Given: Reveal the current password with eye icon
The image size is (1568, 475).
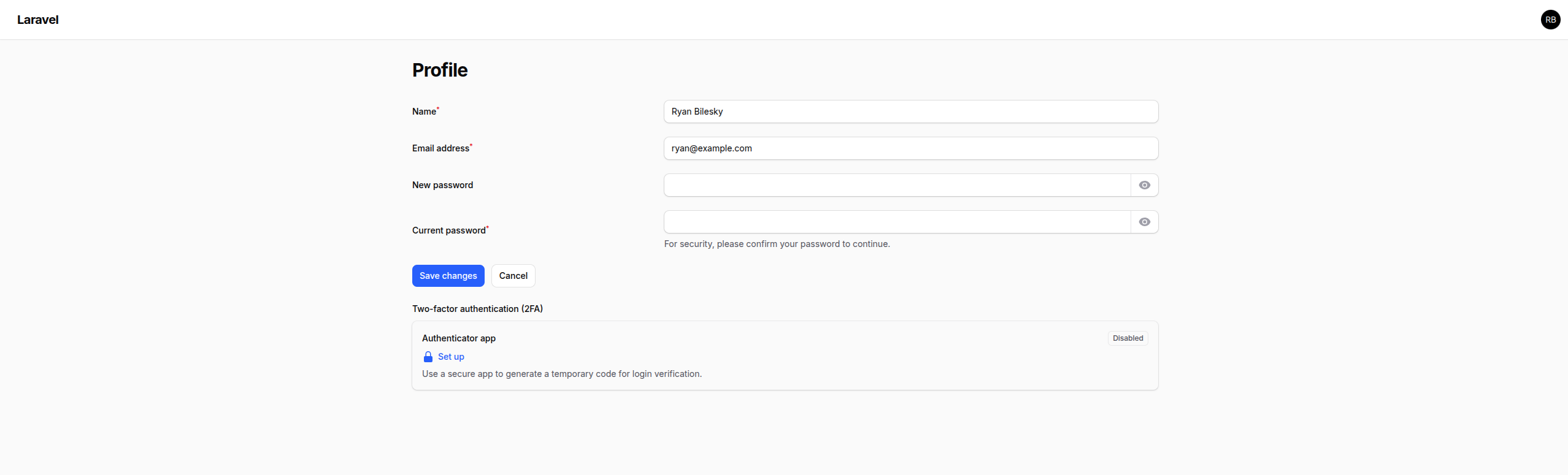Looking at the screenshot, I should click(x=1144, y=222).
